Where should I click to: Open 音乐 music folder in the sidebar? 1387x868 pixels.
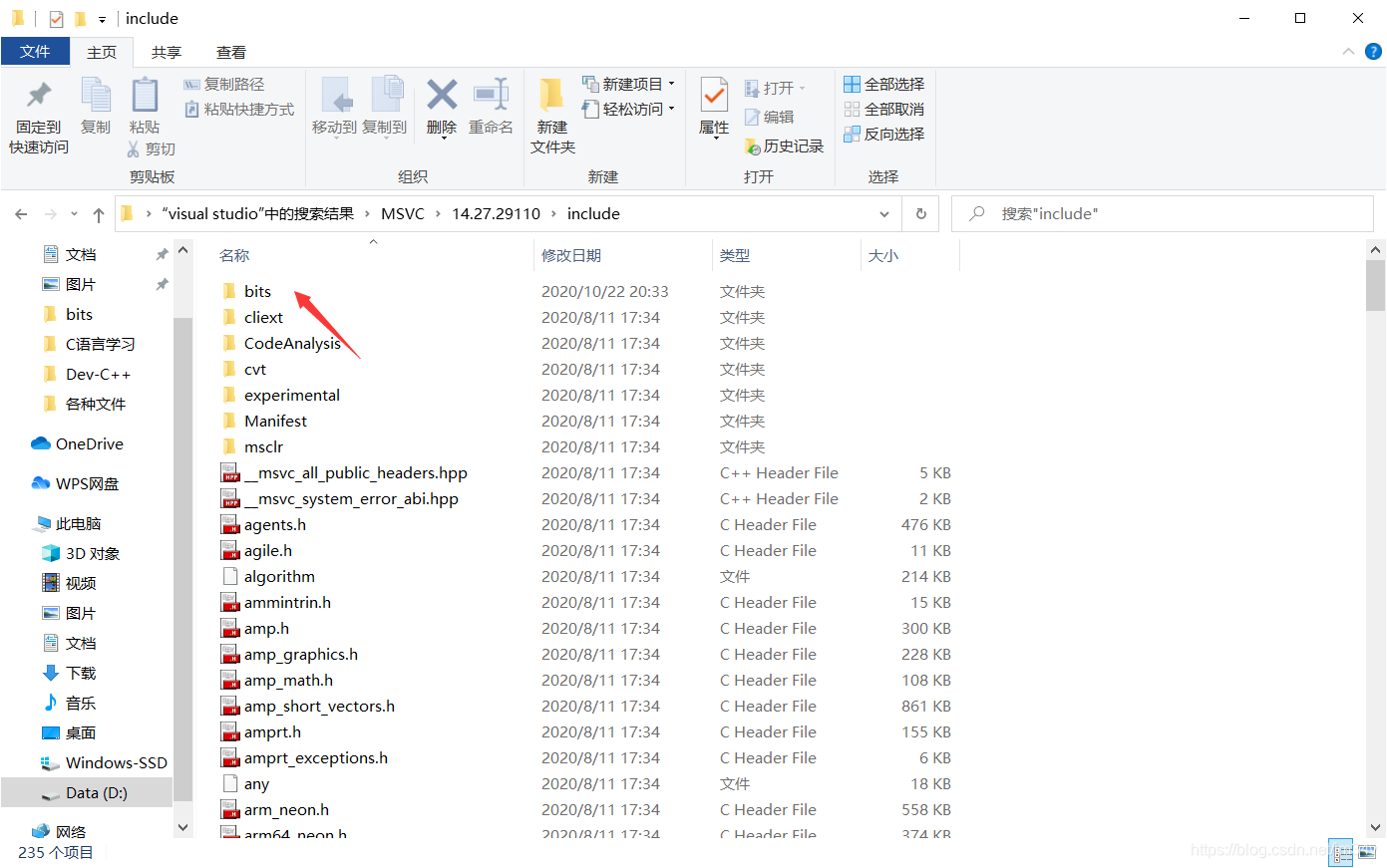[69, 704]
